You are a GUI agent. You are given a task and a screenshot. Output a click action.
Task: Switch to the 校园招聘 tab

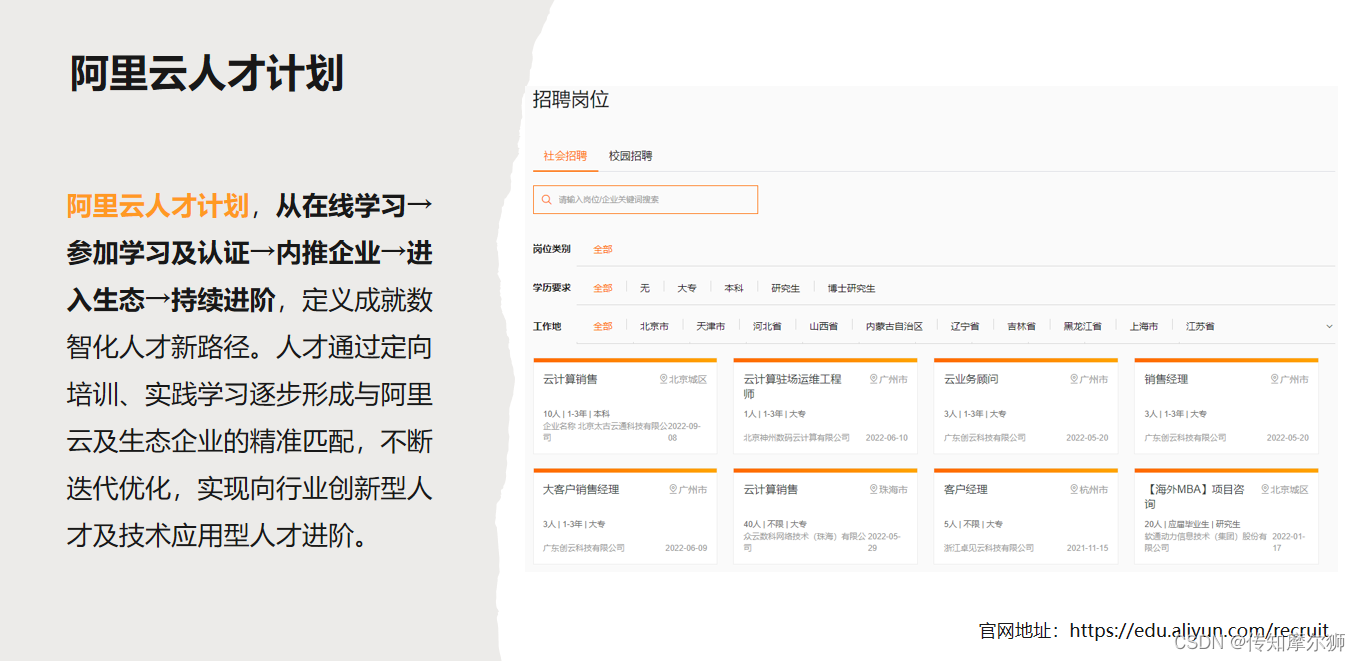(x=630, y=156)
